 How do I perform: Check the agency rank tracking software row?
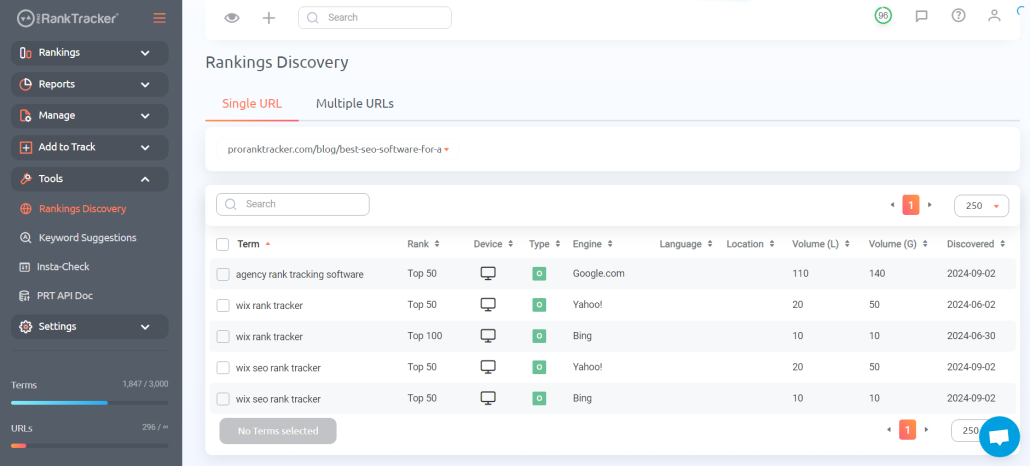(223, 274)
